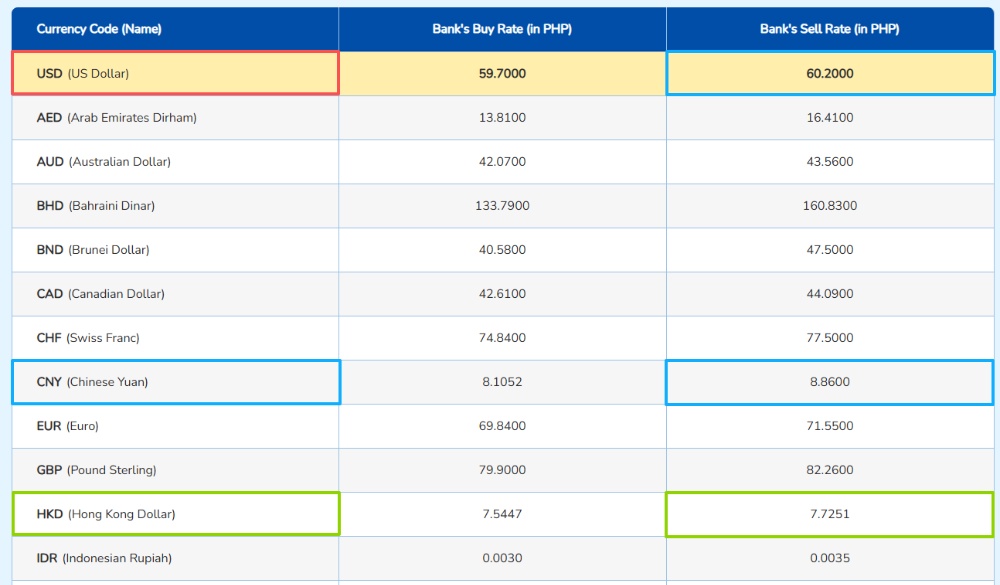Click the USD buy rate 59.7000
Viewport: 1000px width, 585px height.
(x=502, y=74)
